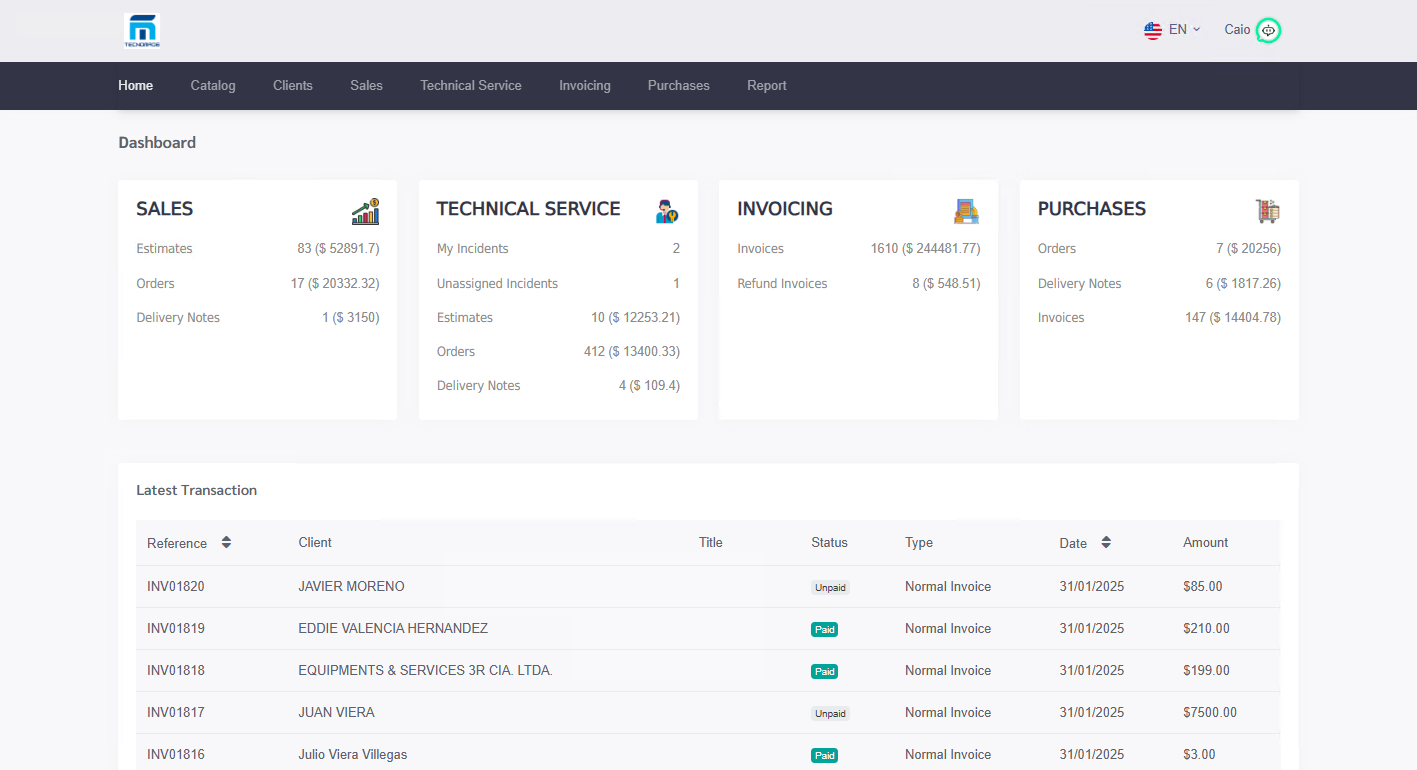The image size is (1417, 770).
Task: Click the Unpaid badge for INV01820
Action: click(x=830, y=588)
